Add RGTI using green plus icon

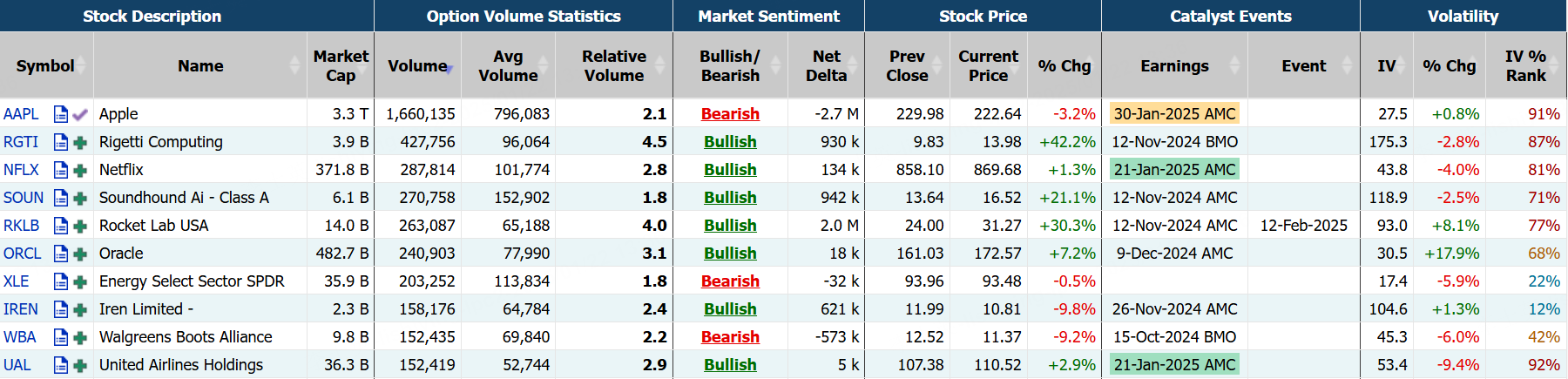coord(80,142)
